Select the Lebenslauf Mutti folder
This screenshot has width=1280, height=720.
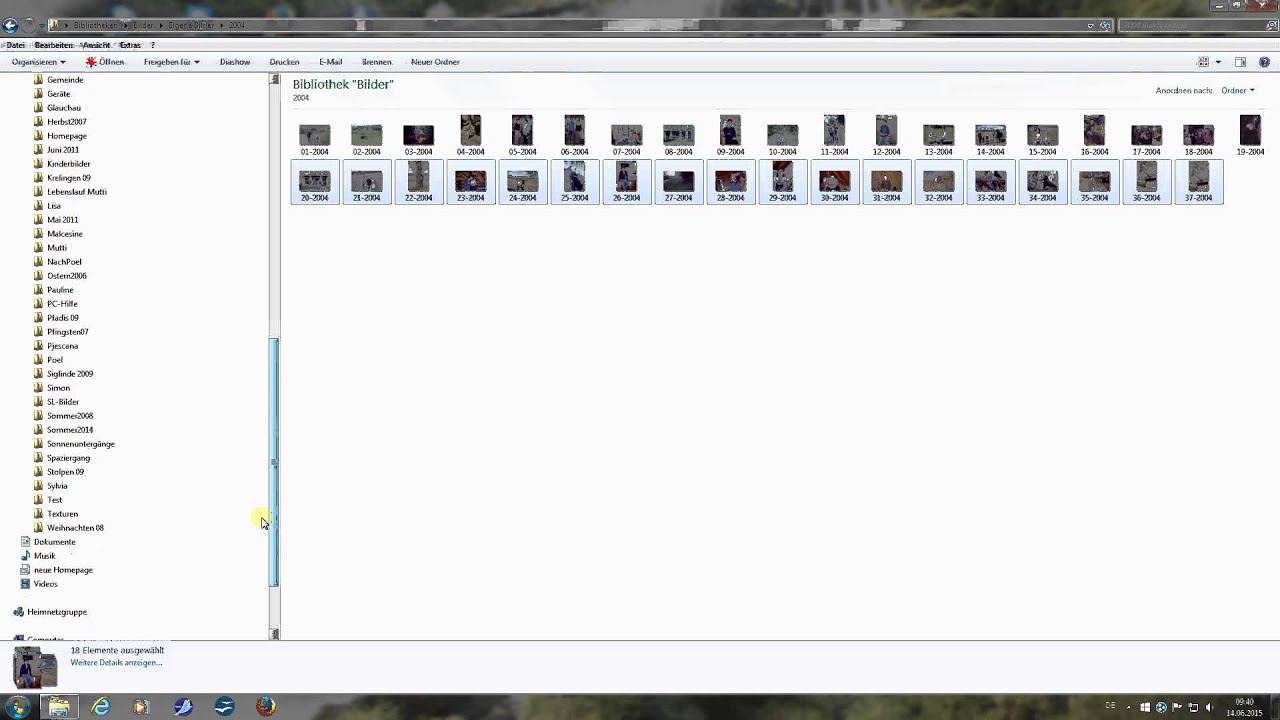76,192
